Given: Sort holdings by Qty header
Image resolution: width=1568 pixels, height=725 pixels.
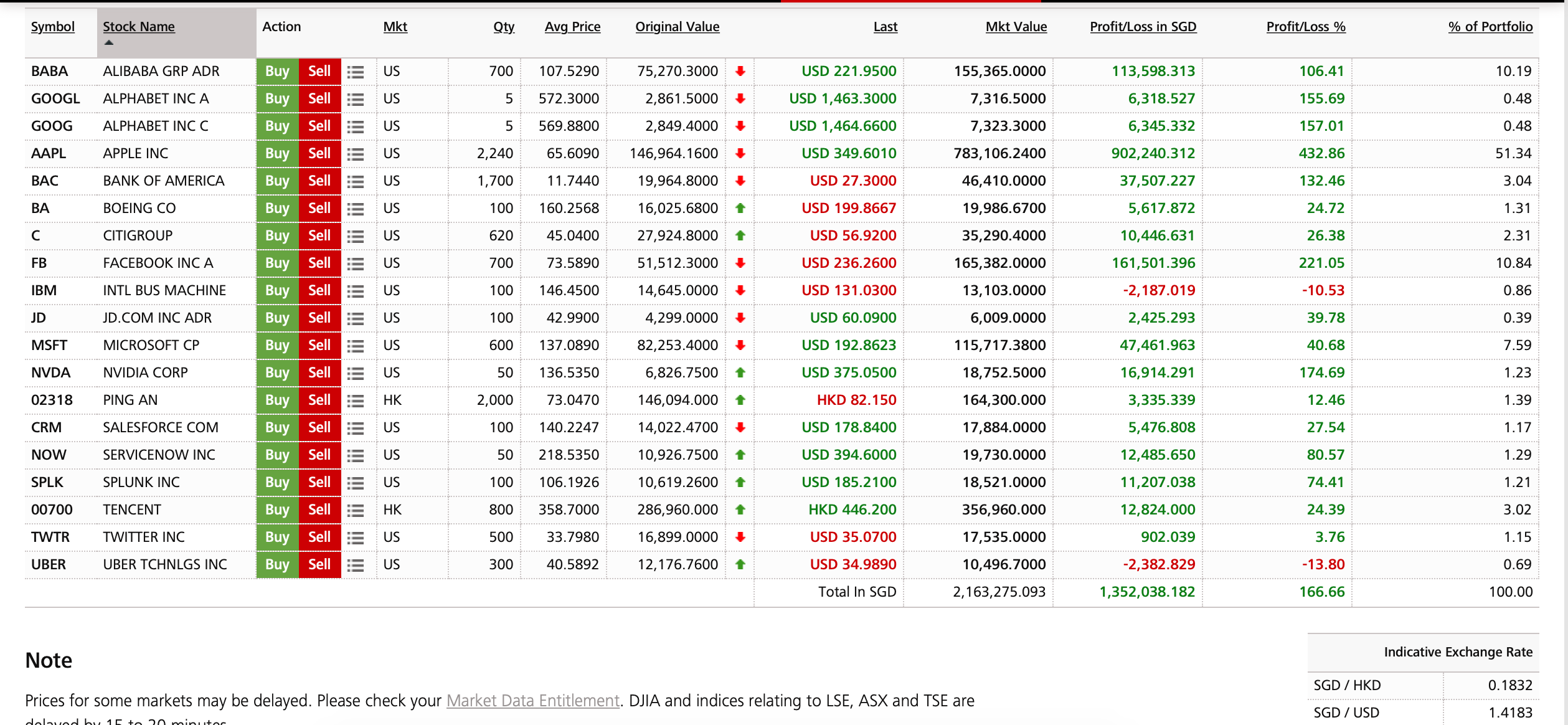Looking at the screenshot, I should click(504, 27).
